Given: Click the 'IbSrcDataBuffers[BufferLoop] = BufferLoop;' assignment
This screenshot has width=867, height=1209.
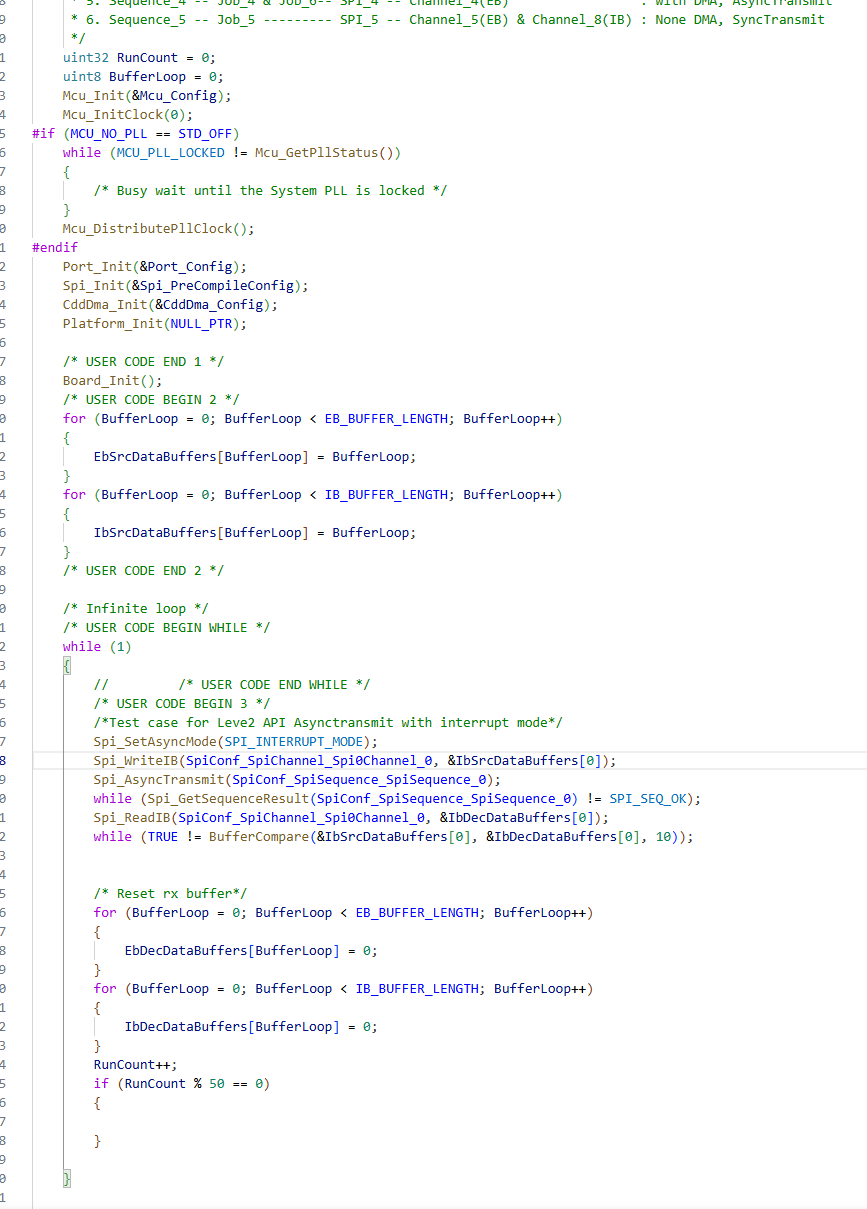Looking at the screenshot, I should point(255,532).
